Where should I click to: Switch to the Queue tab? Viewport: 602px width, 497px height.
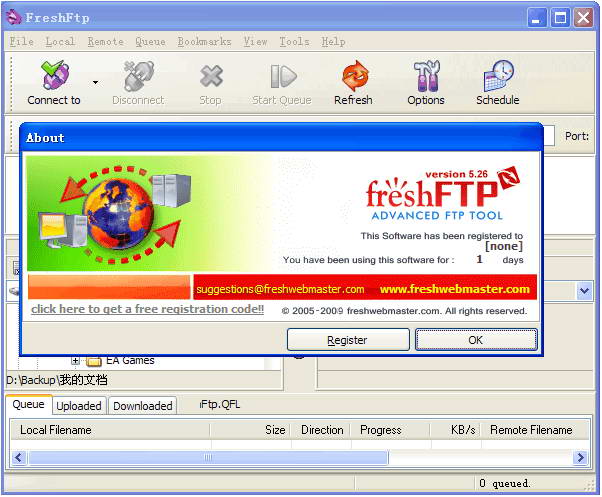pos(28,405)
